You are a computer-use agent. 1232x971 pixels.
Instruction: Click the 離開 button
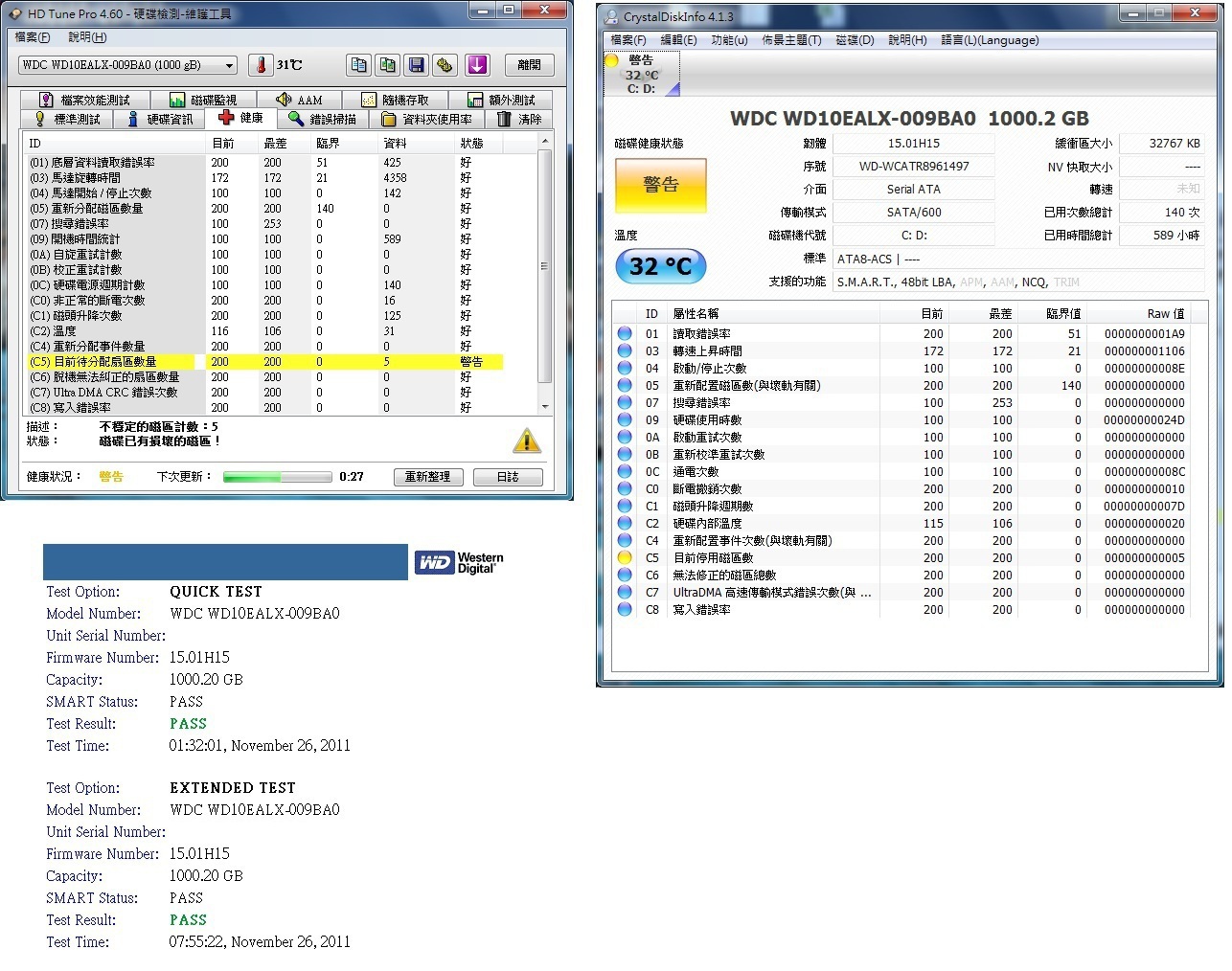(529, 65)
